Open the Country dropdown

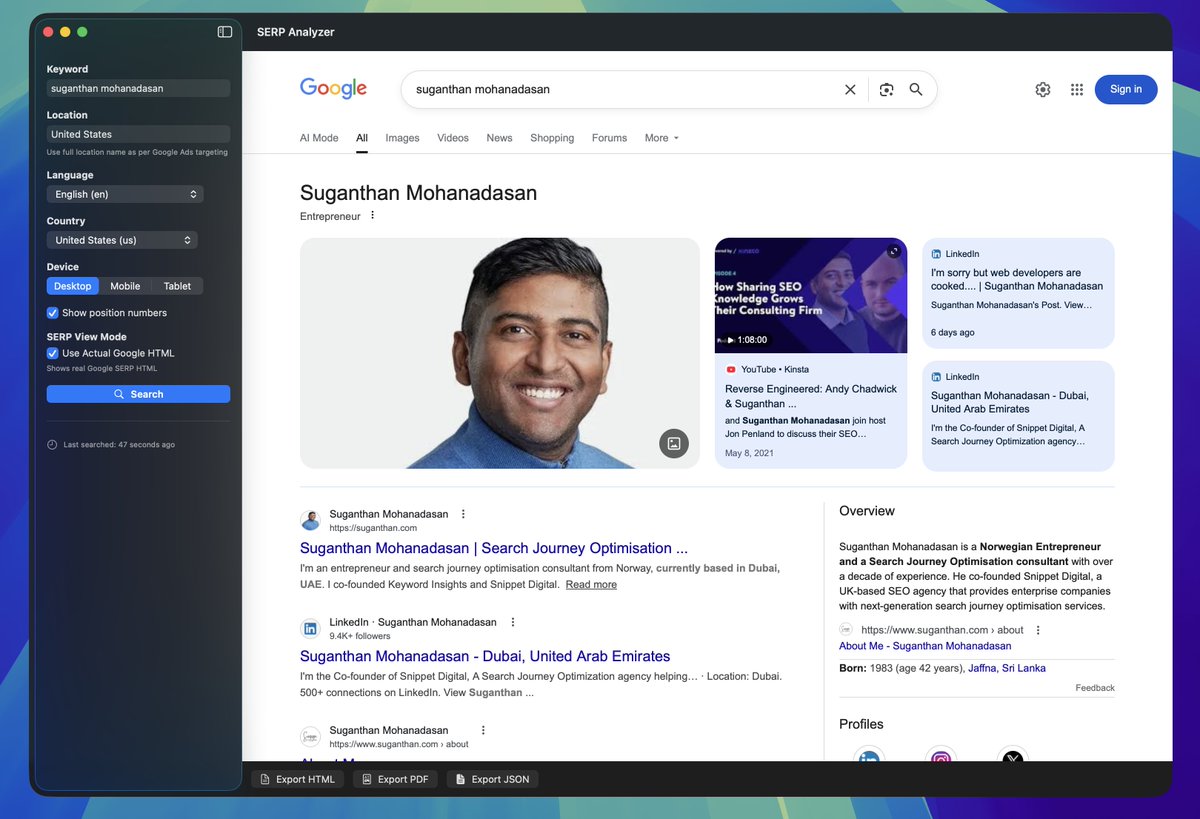pyautogui.click(x=122, y=240)
